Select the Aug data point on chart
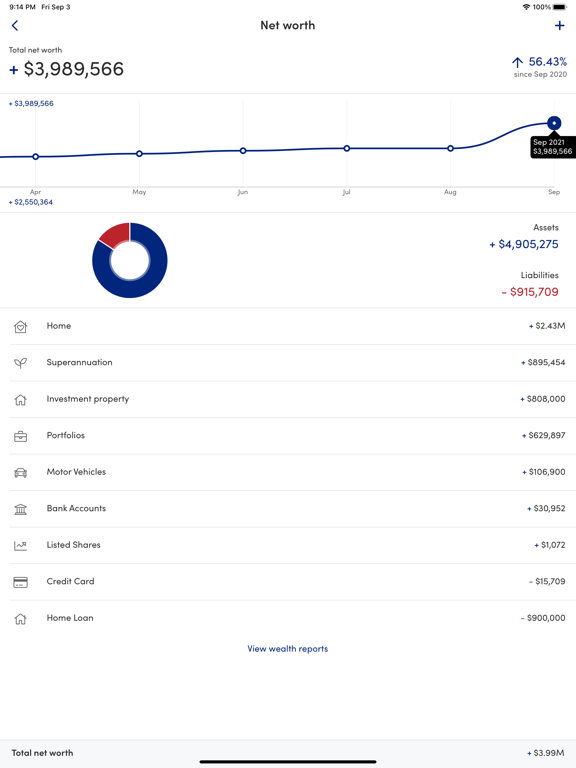 click(451, 148)
